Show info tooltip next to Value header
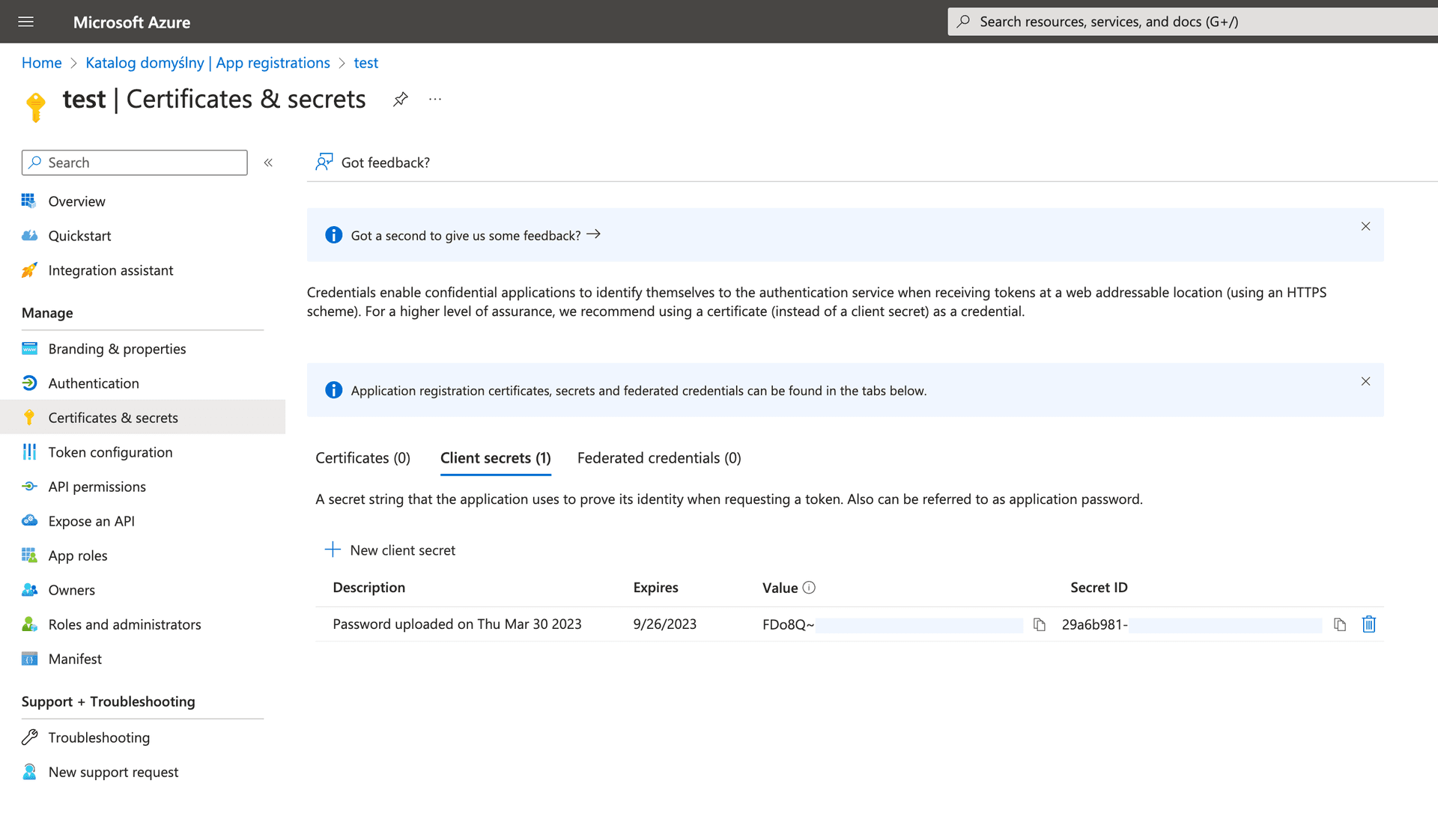The height and width of the screenshot is (840, 1438). tap(809, 588)
